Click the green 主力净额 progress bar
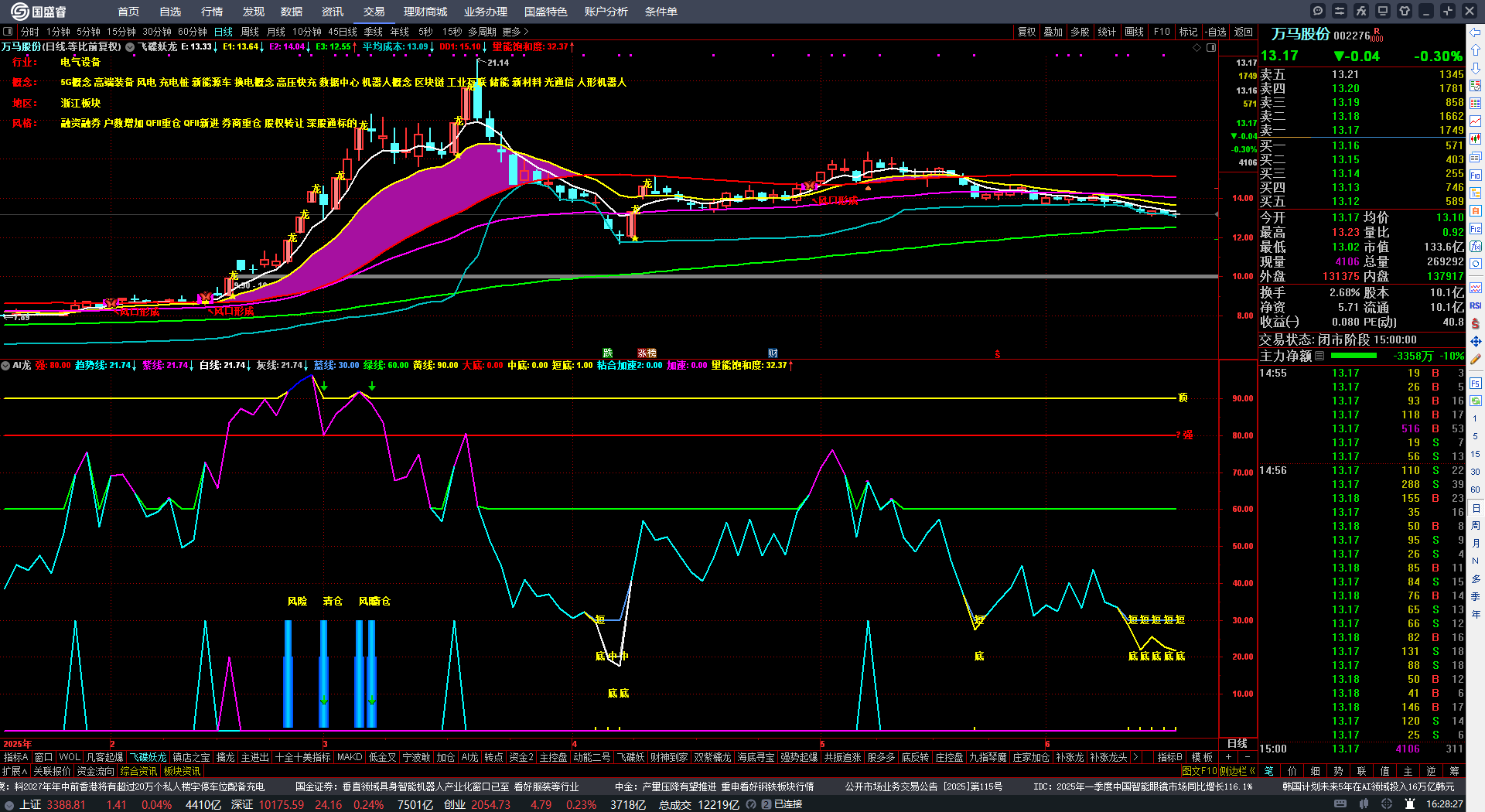The height and width of the screenshot is (812, 1485). pos(1354,356)
